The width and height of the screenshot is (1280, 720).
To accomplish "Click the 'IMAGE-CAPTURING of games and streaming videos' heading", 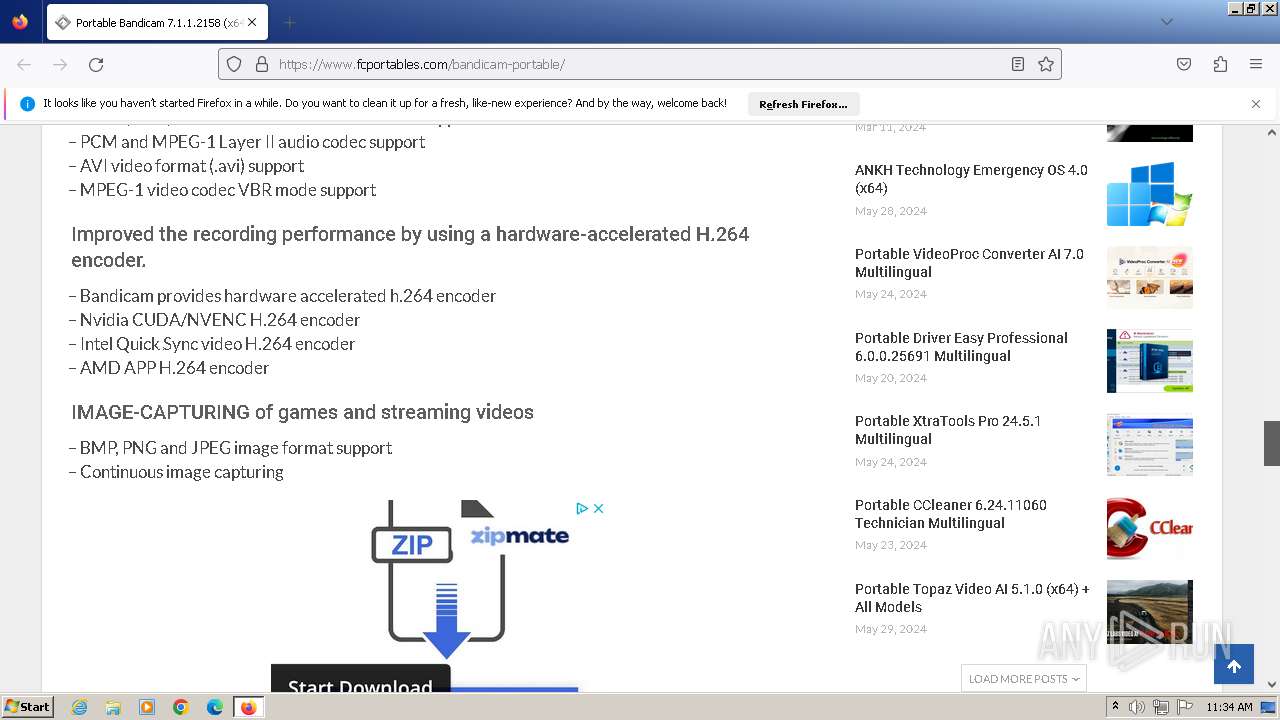I will [x=302, y=412].
